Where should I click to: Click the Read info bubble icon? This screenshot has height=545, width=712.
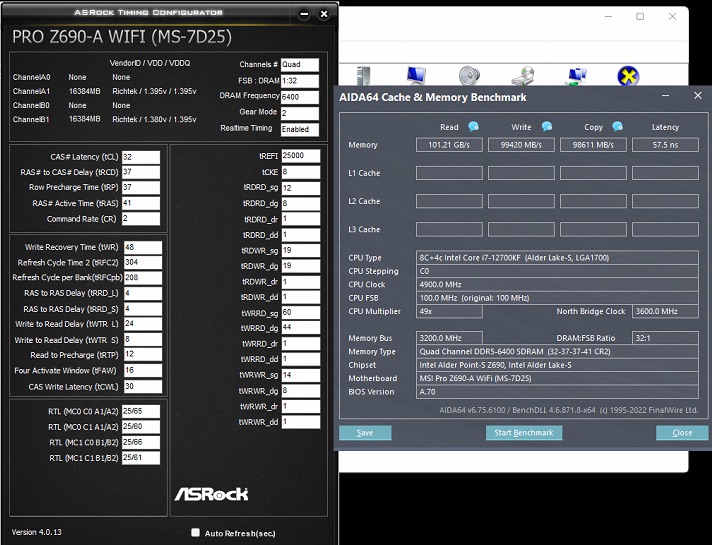pos(473,127)
